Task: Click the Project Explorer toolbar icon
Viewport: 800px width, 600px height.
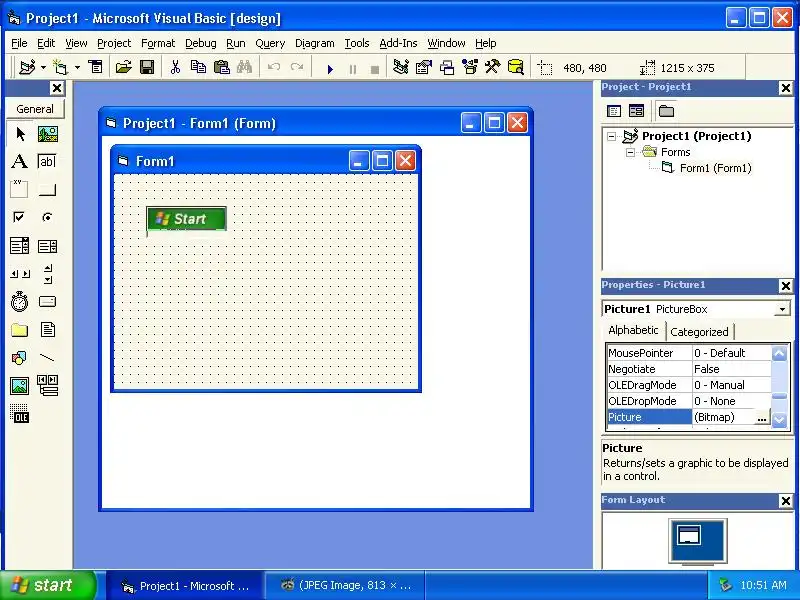Action: click(x=401, y=67)
